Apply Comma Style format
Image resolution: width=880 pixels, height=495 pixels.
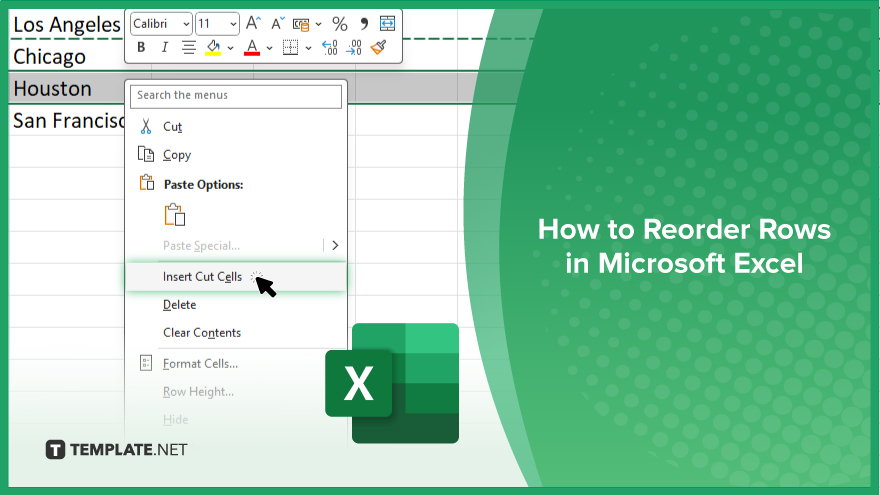pyautogui.click(x=364, y=24)
